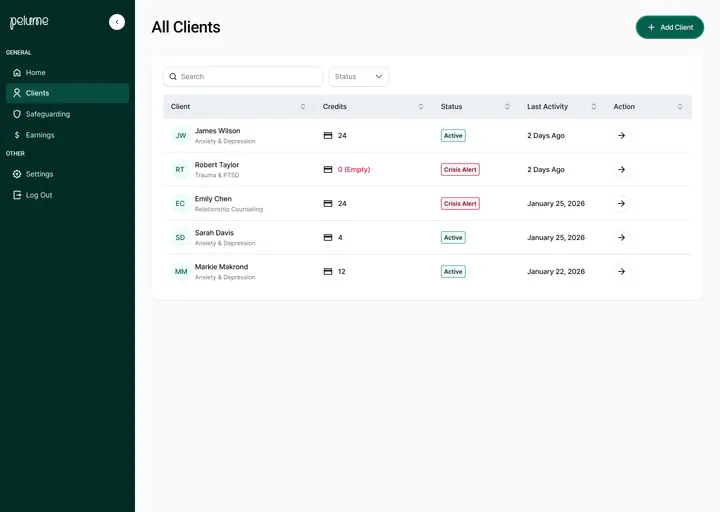Click the James Wilson client name
Screen dimensions: 720x512
pos(217,131)
